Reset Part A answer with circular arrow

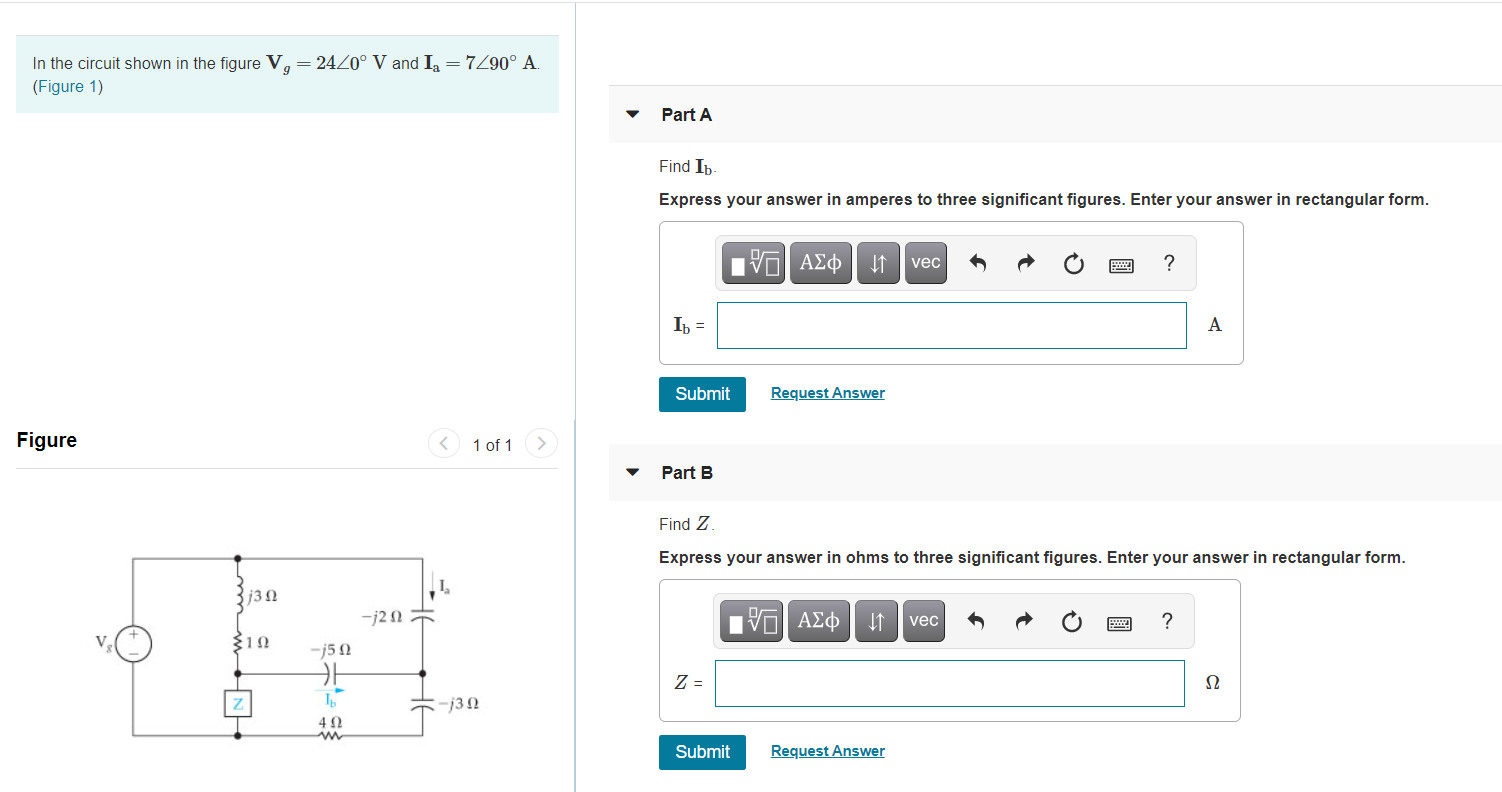point(1073,264)
